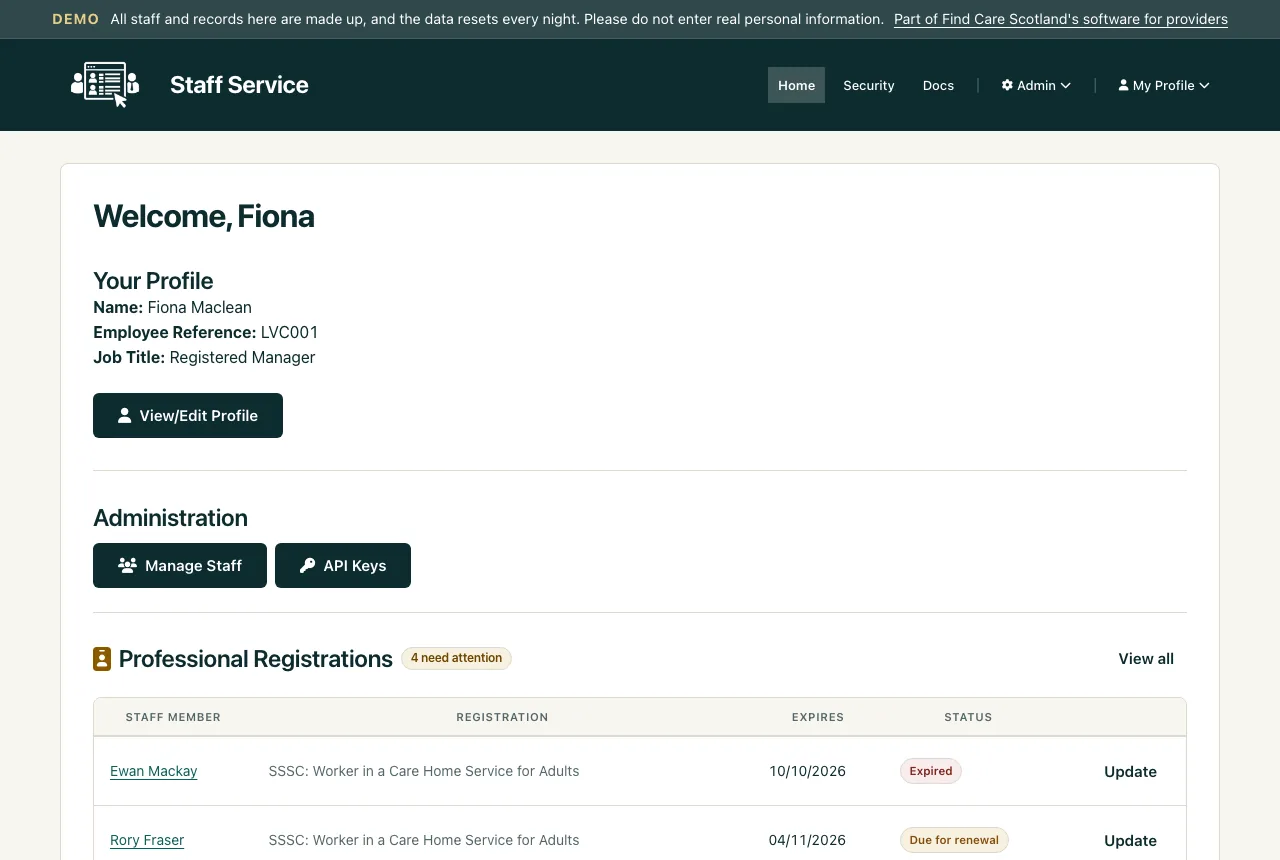Click the STAFF MEMBER column header
Image resolution: width=1280 pixels, height=860 pixels.
click(173, 717)
